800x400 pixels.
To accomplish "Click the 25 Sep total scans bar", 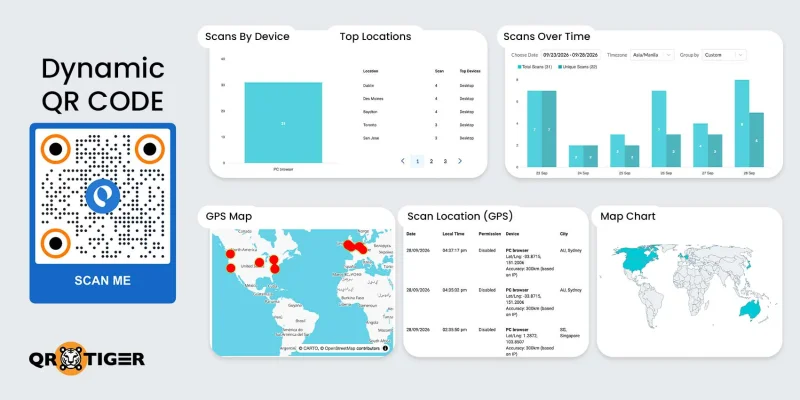I will coord(617,151).
